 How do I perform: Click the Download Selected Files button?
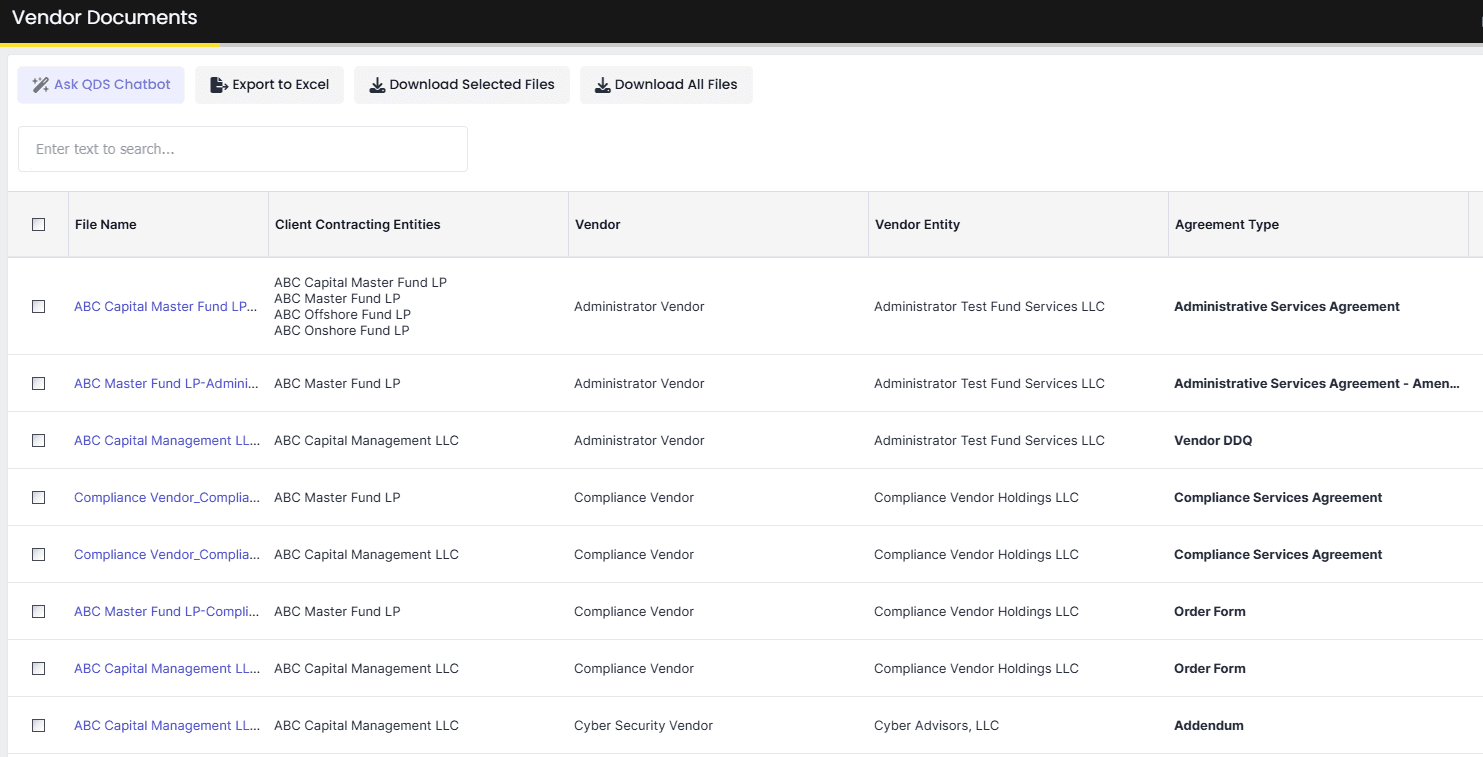coord(462,85)
